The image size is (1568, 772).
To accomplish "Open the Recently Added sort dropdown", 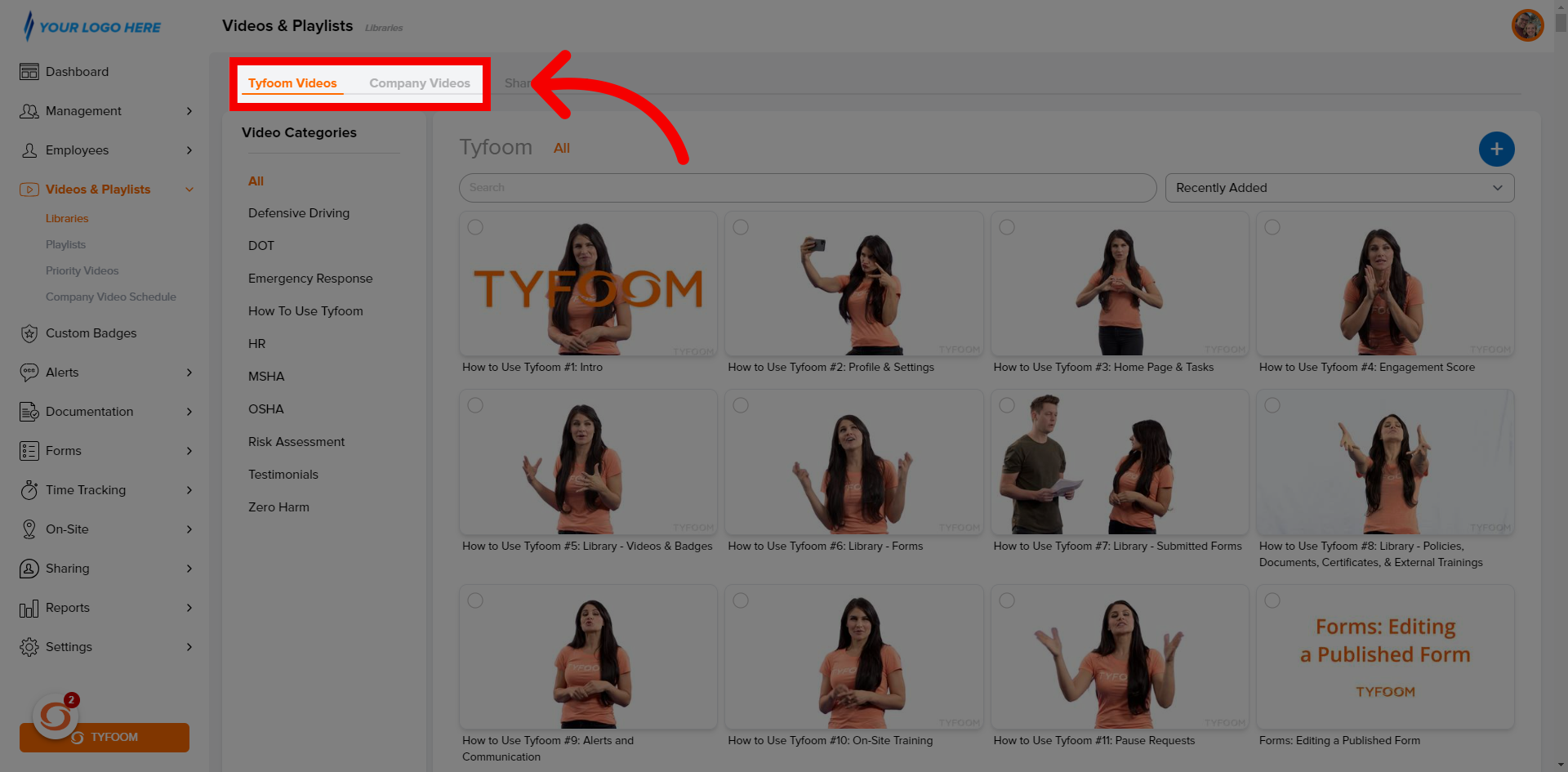I will (x=1339, y=188).
